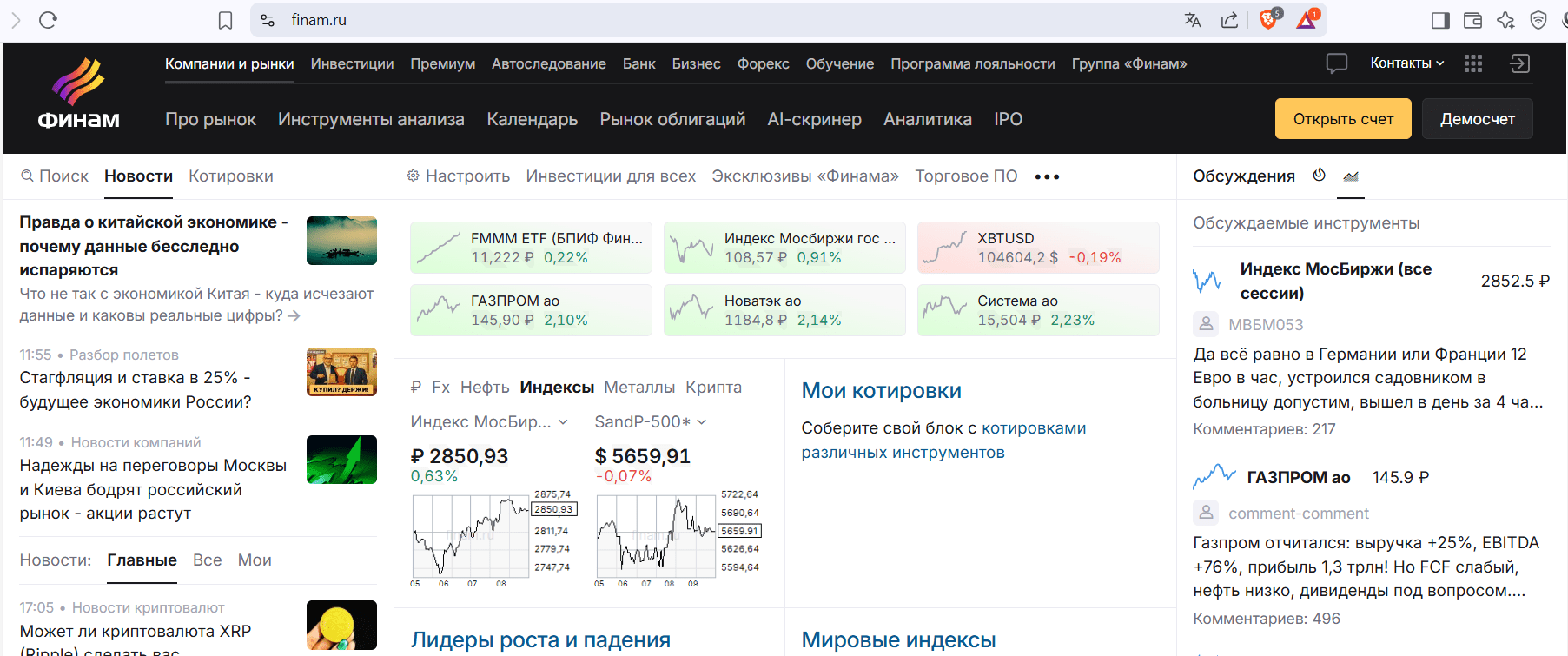Open the XRP coin article thumbnail
The image size is (1568, 656).
tap(341, 625)
